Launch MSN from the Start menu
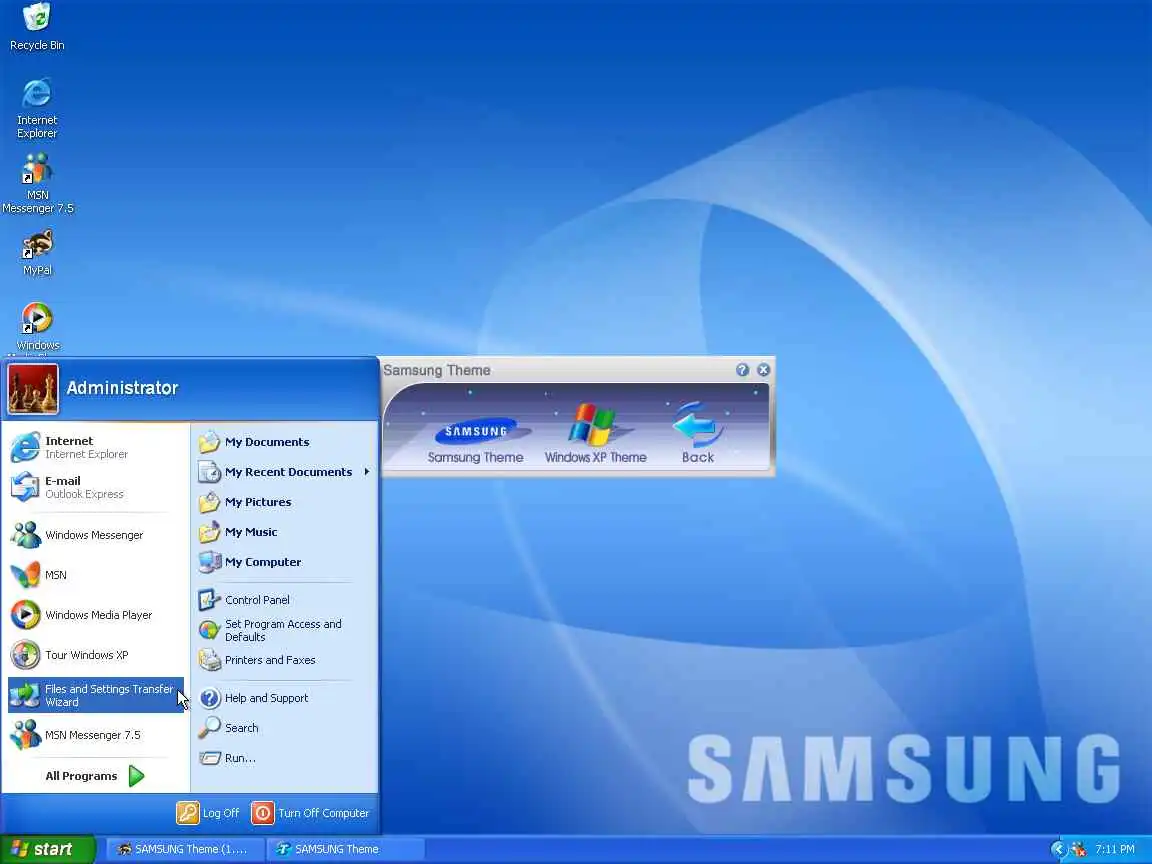 pos(96,575)
